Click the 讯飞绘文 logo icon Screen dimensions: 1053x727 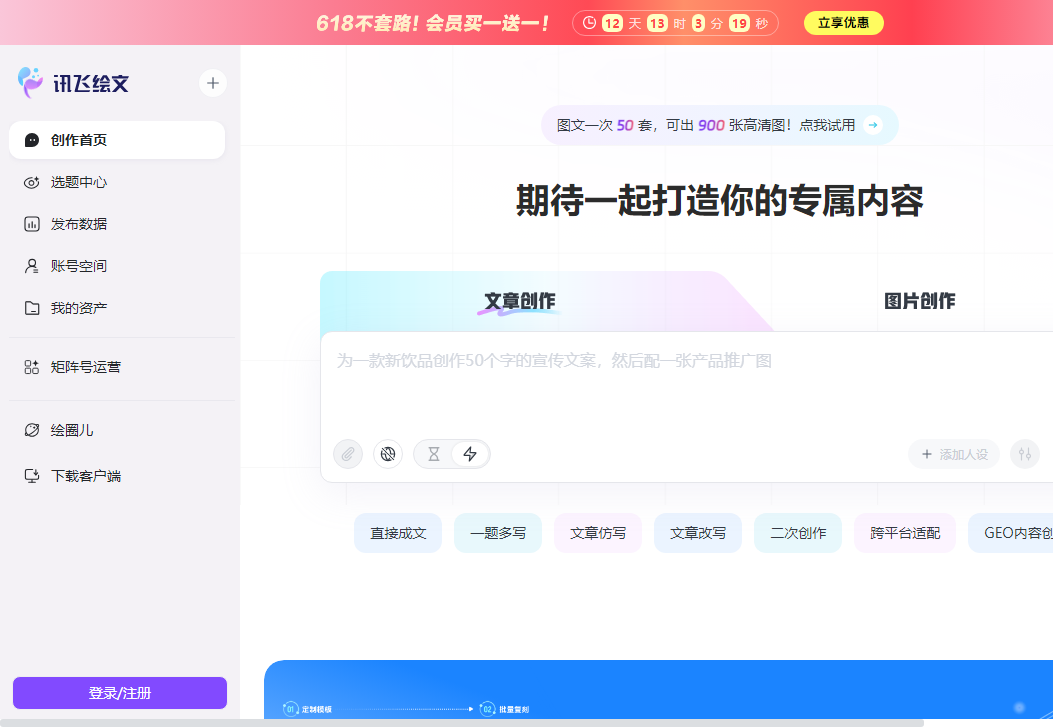coord(30,83)
